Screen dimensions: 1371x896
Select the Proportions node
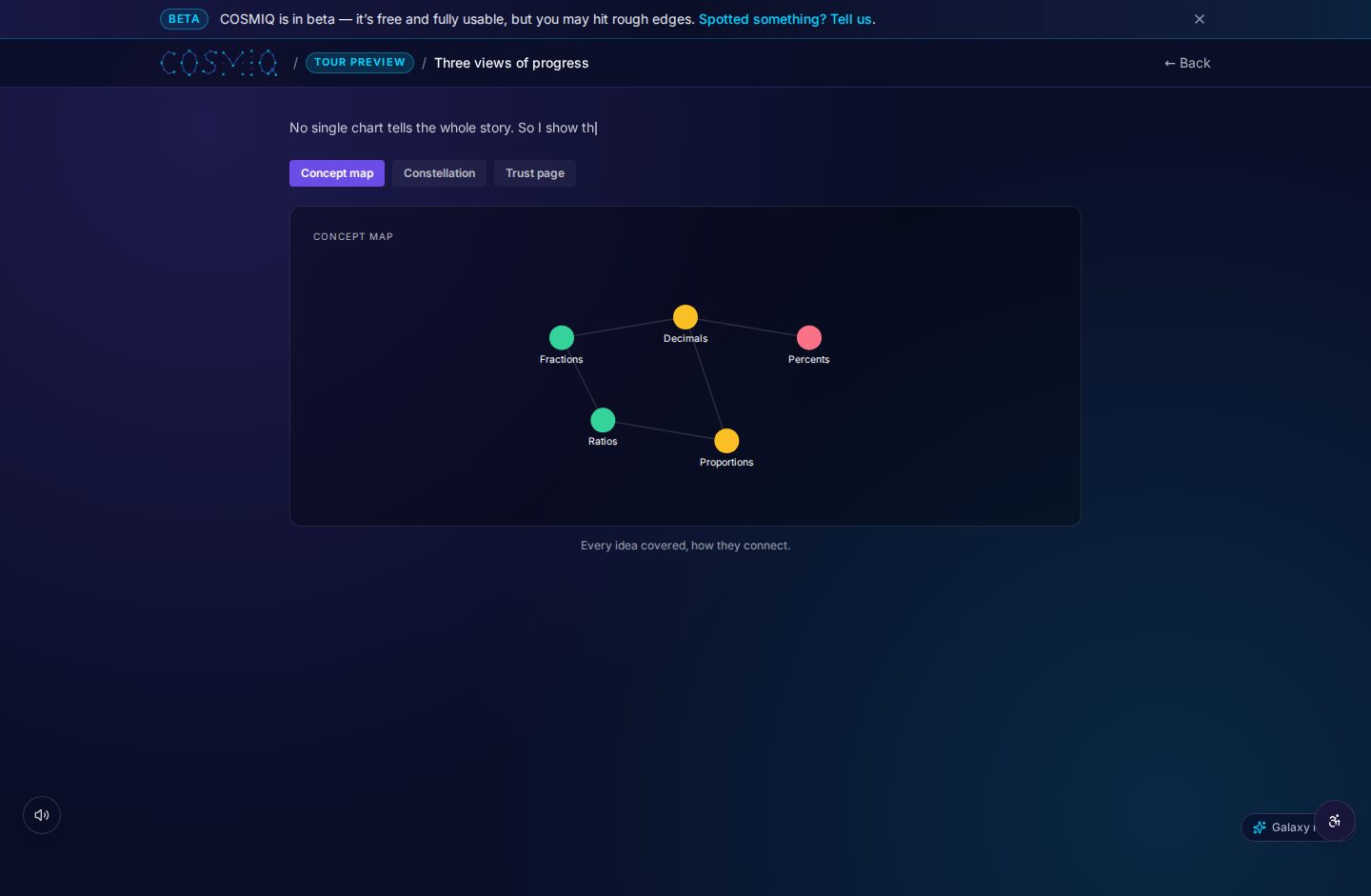point(726,441)
